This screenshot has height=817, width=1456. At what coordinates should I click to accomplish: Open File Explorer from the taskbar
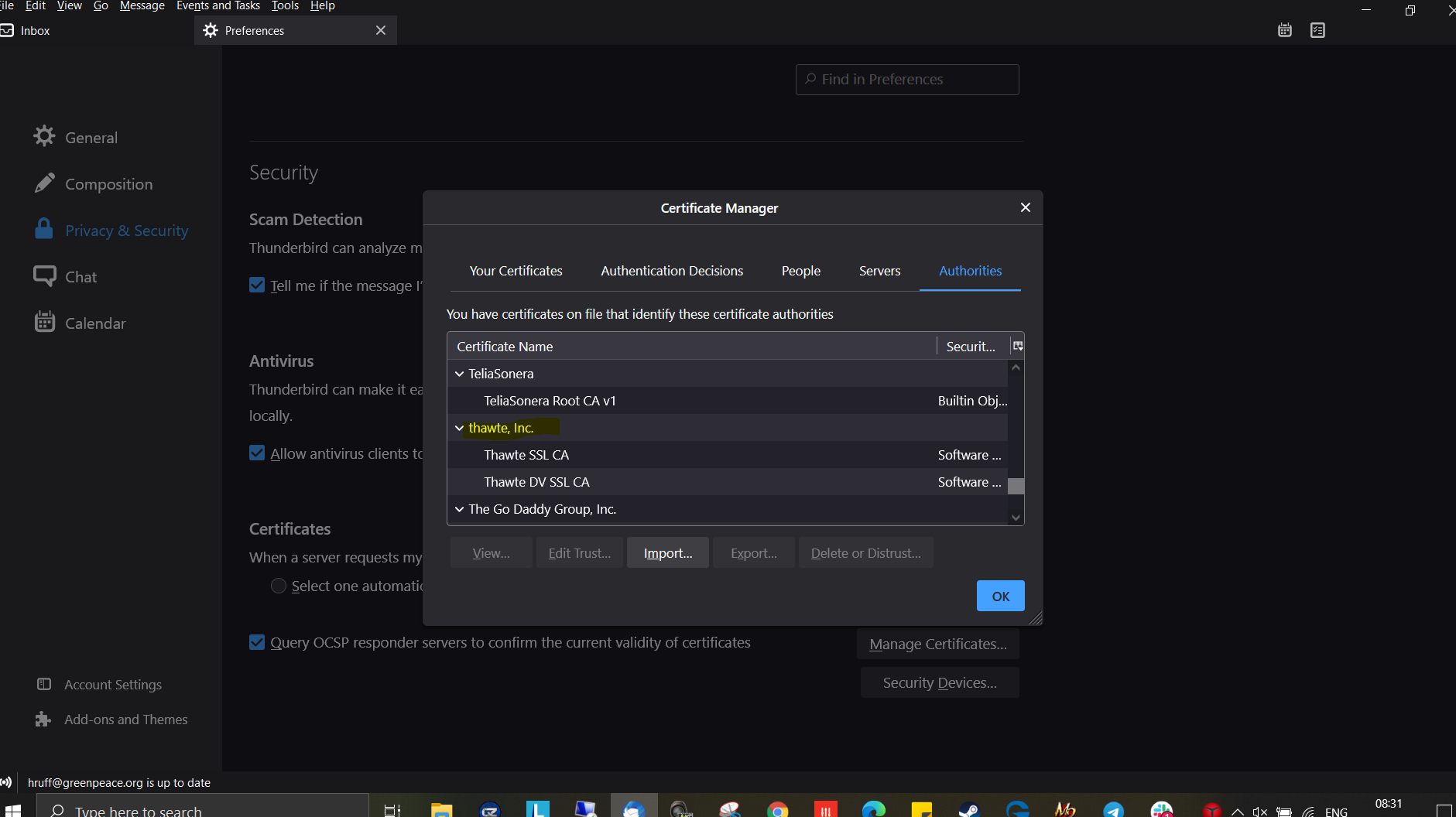pos(441,809)
